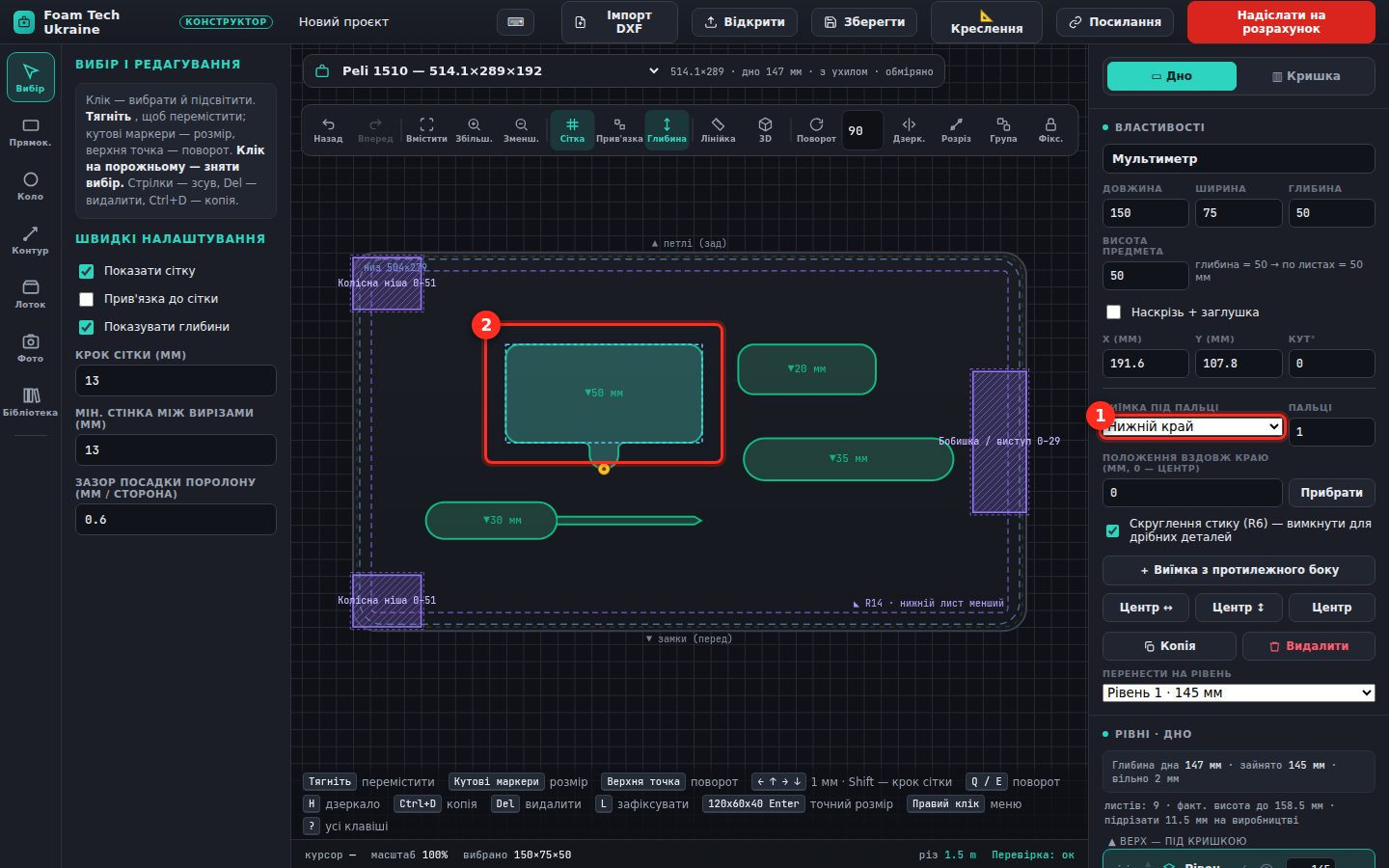Open the Нижній край finger notch dropdown

(x=1192, y=426)
